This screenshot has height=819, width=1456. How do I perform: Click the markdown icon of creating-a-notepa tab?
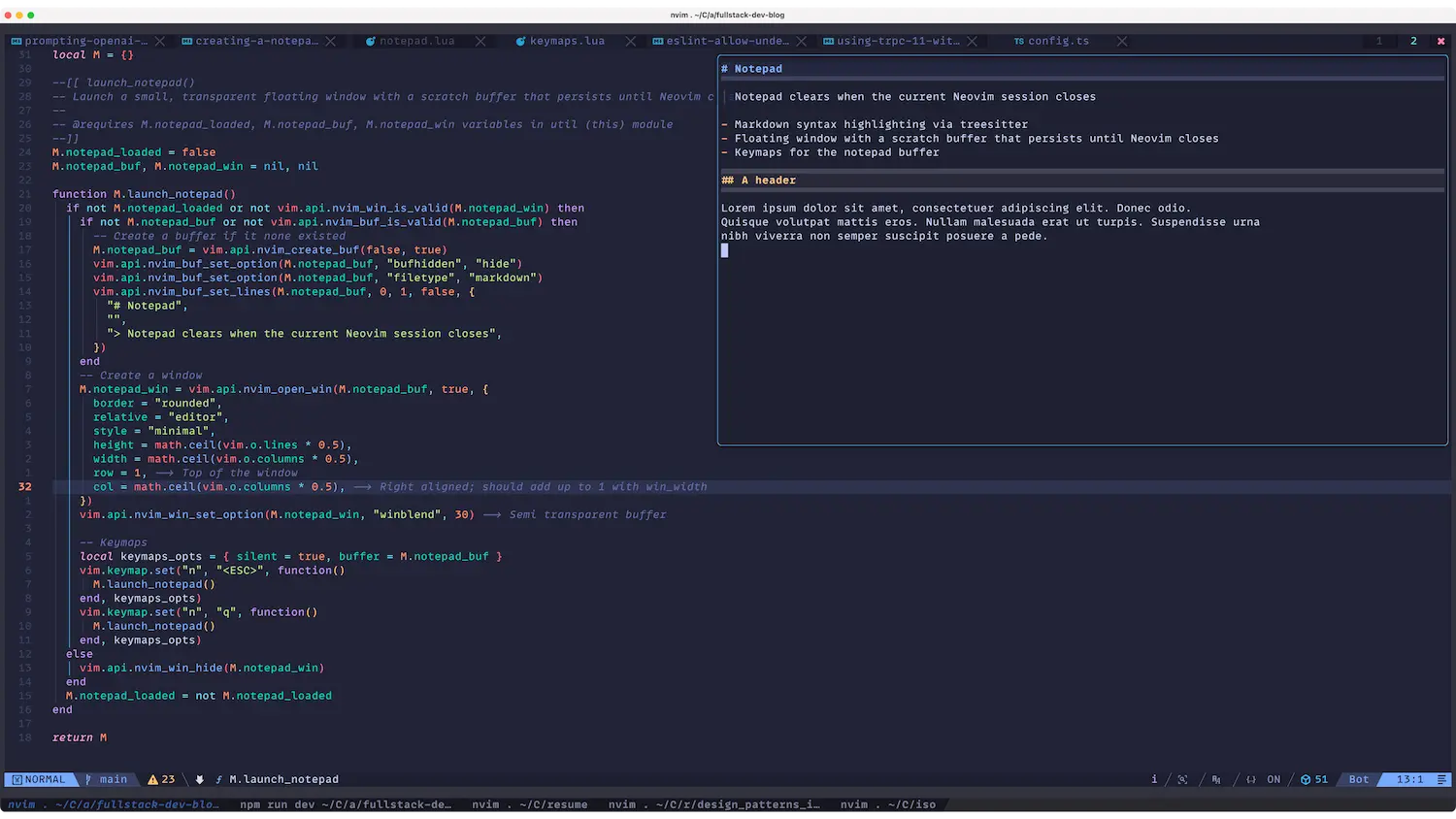click(187, 42)
